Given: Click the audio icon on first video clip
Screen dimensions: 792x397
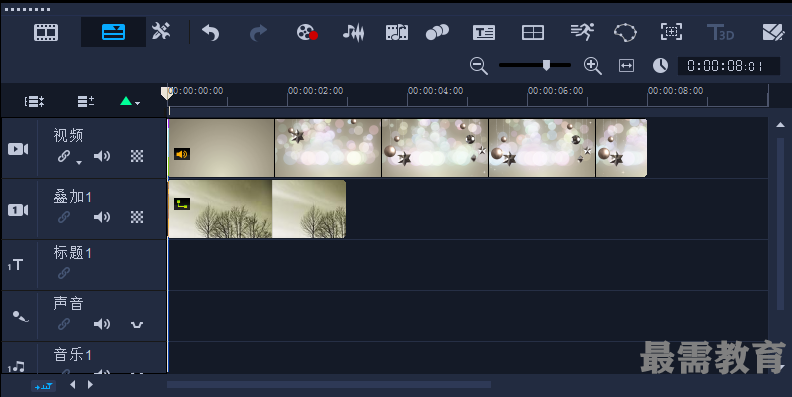Looking at the screenshot, I should [182, 154].
